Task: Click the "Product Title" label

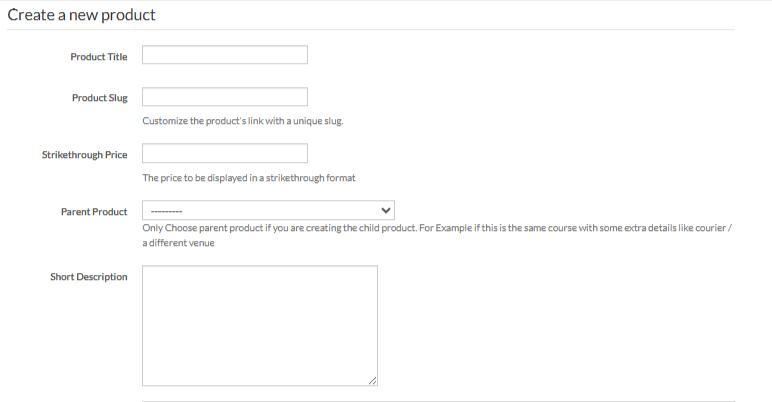Action: pos(99,56)
